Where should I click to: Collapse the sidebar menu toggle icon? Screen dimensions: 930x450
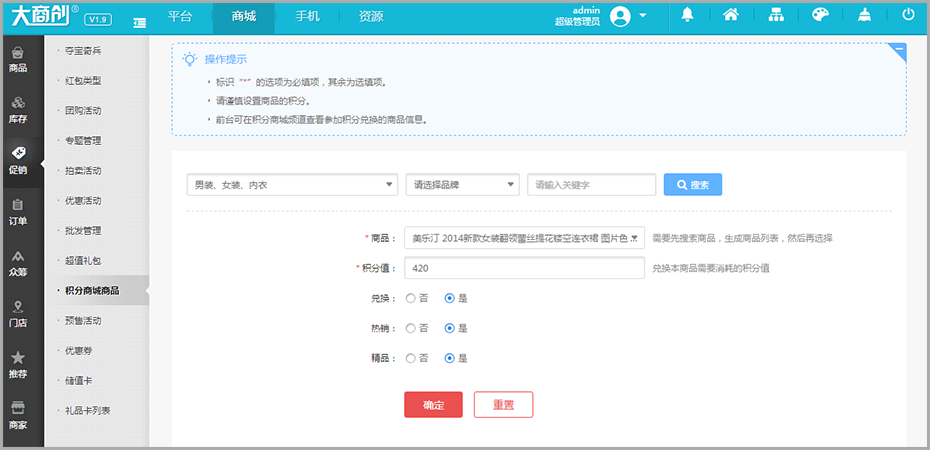(140, 22)
